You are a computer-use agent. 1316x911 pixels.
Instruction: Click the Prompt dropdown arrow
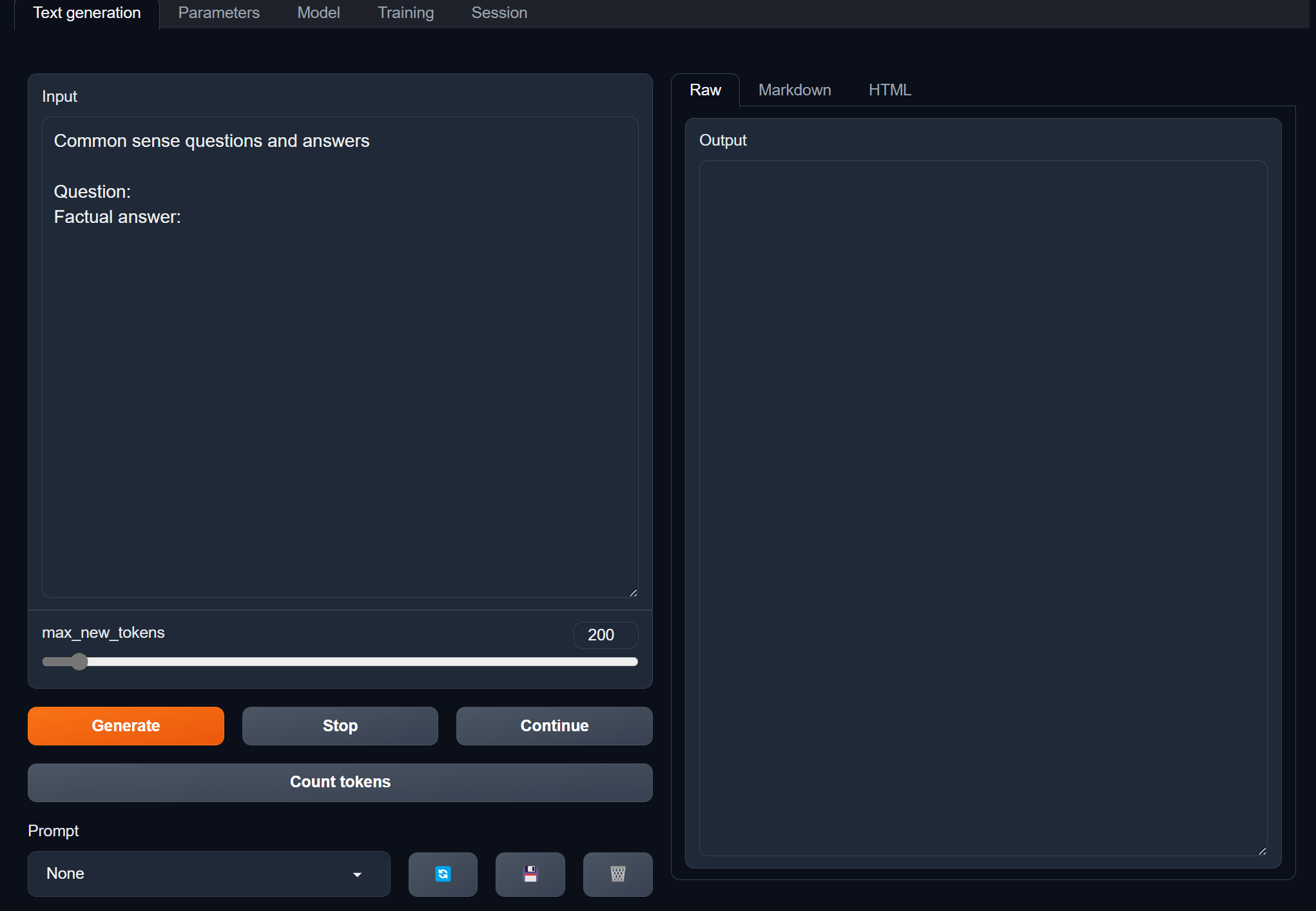357,874
